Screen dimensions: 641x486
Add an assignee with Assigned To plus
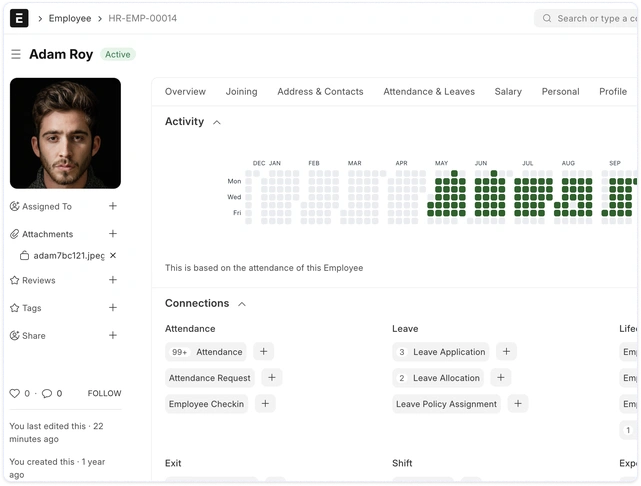[x=113, y=206]
